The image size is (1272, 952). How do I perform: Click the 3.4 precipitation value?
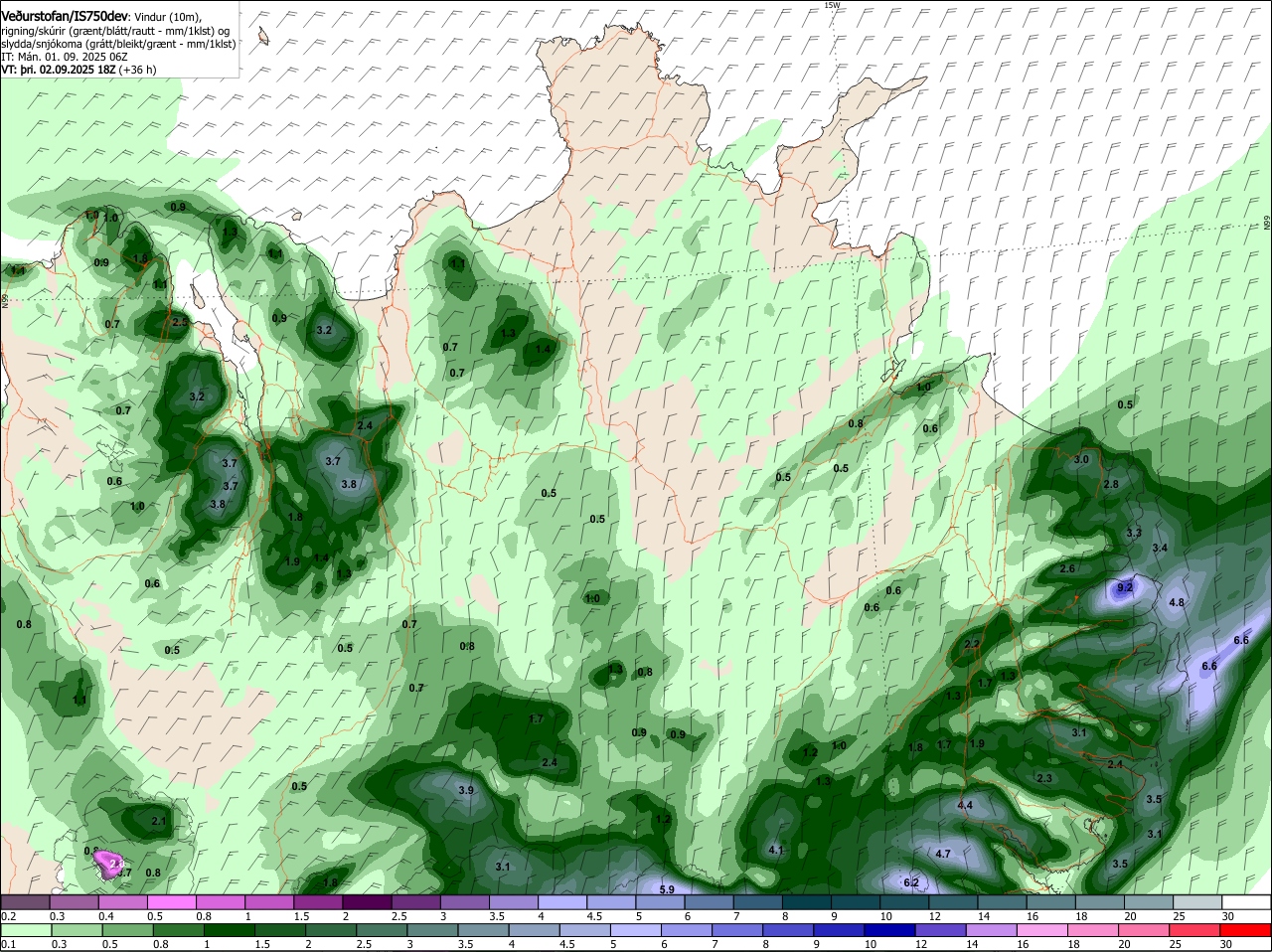coord(1160,549)
